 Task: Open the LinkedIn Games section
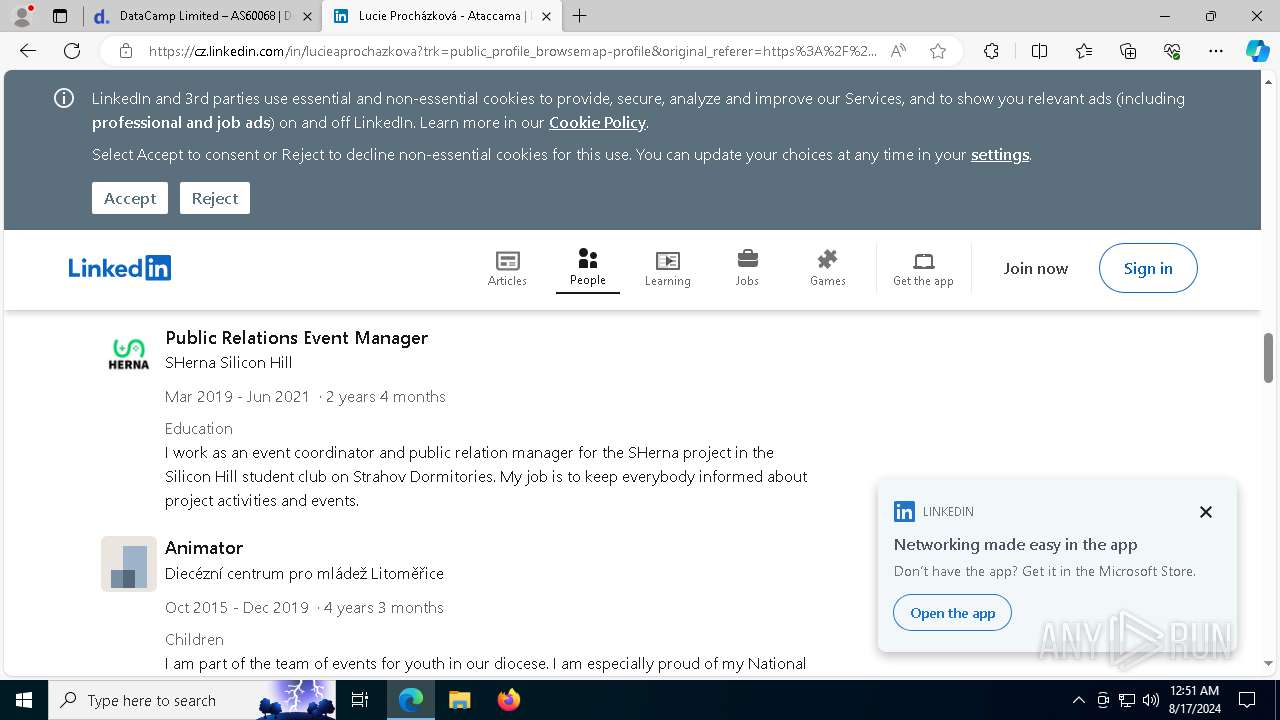tap(828, 268)
